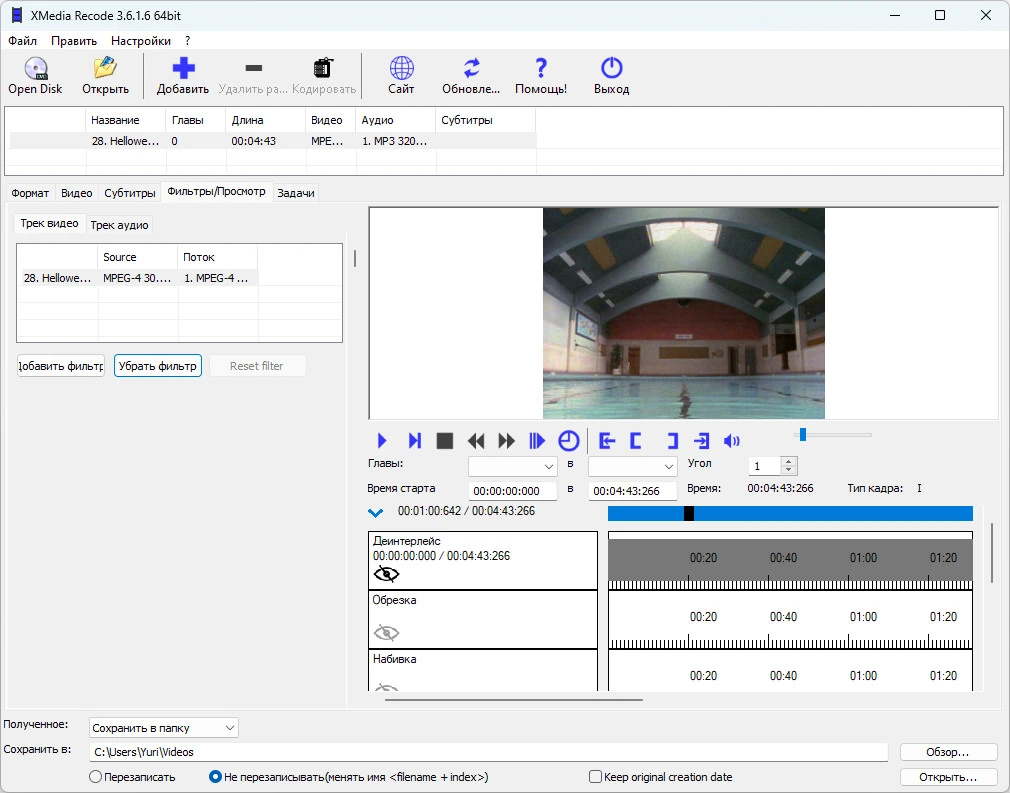Stop playback with the square button
The image size is (1010, 793).
coord(444,441)
